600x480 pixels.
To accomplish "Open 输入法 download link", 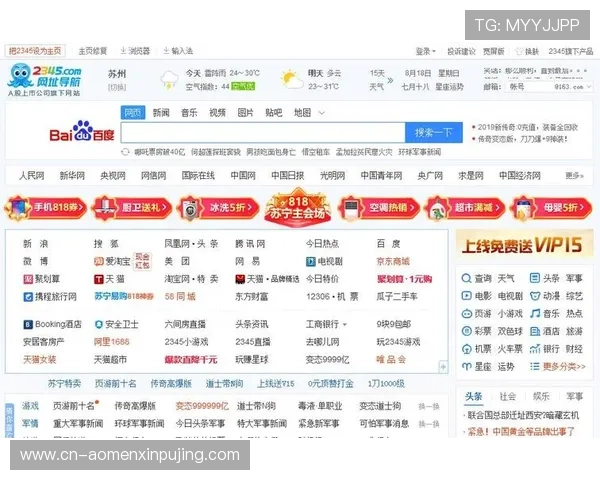I will coord(178,51).
